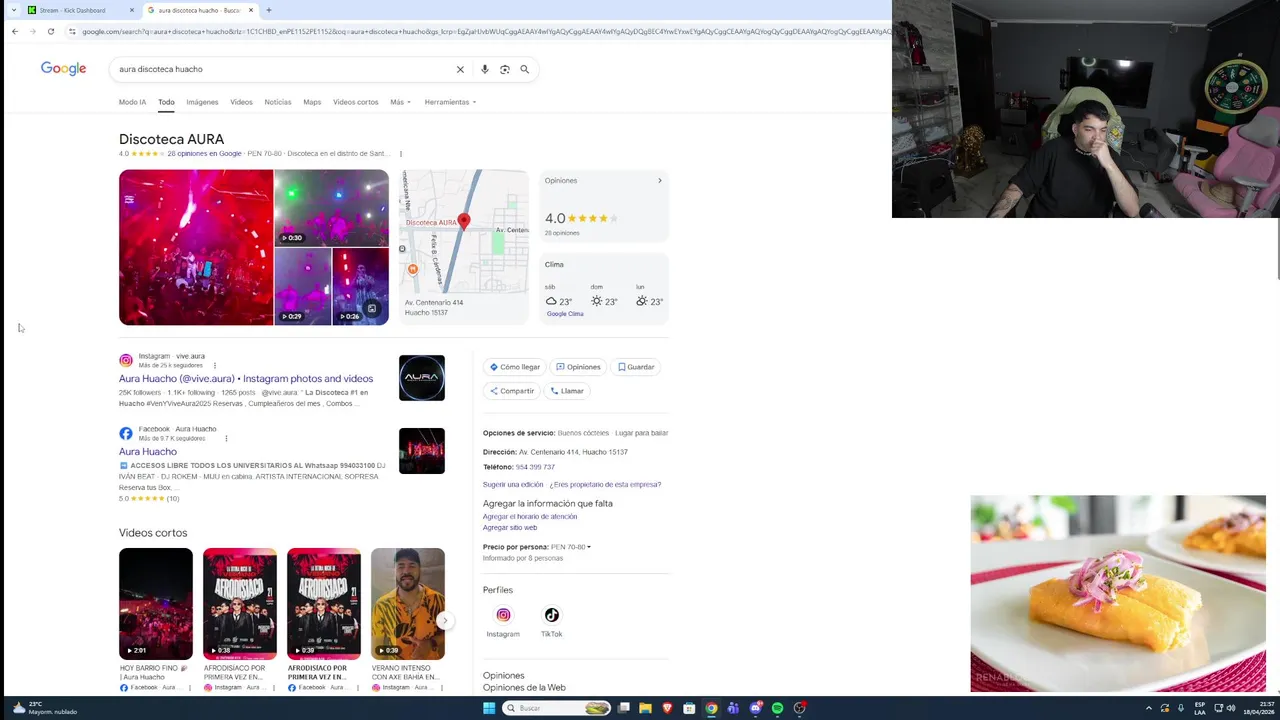Viewport: 1280px width, 720px height.
Task: Open Windows Start menu
Action: 489,708
